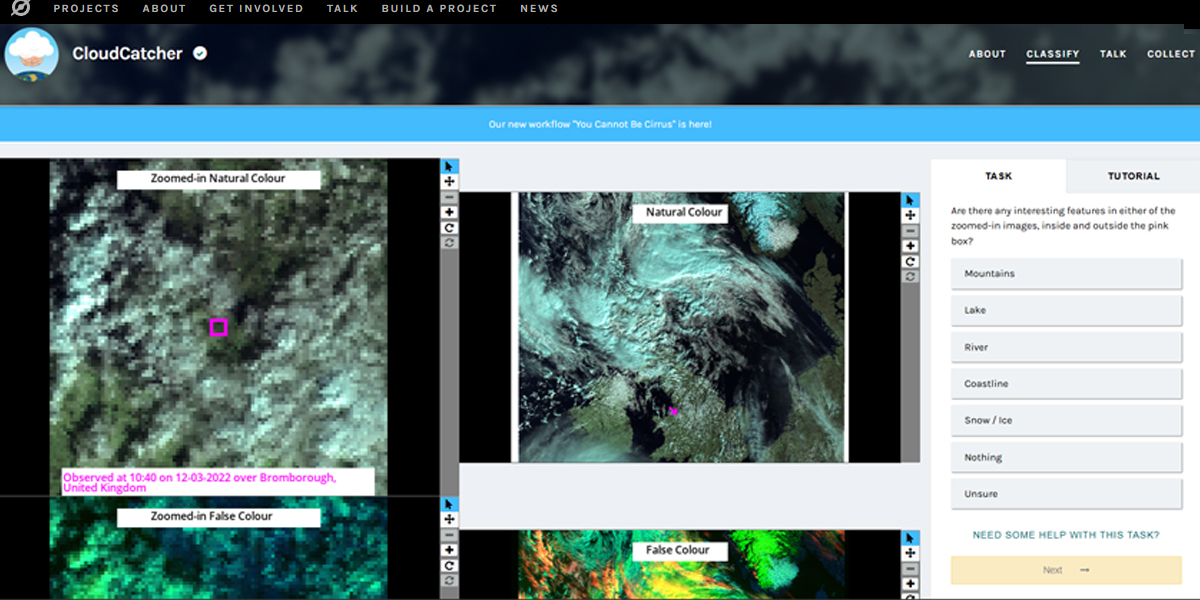1200x600 pixels.
Task: Click the 'Zoomed-in Natural Colour' label
Action: [218, 179]
